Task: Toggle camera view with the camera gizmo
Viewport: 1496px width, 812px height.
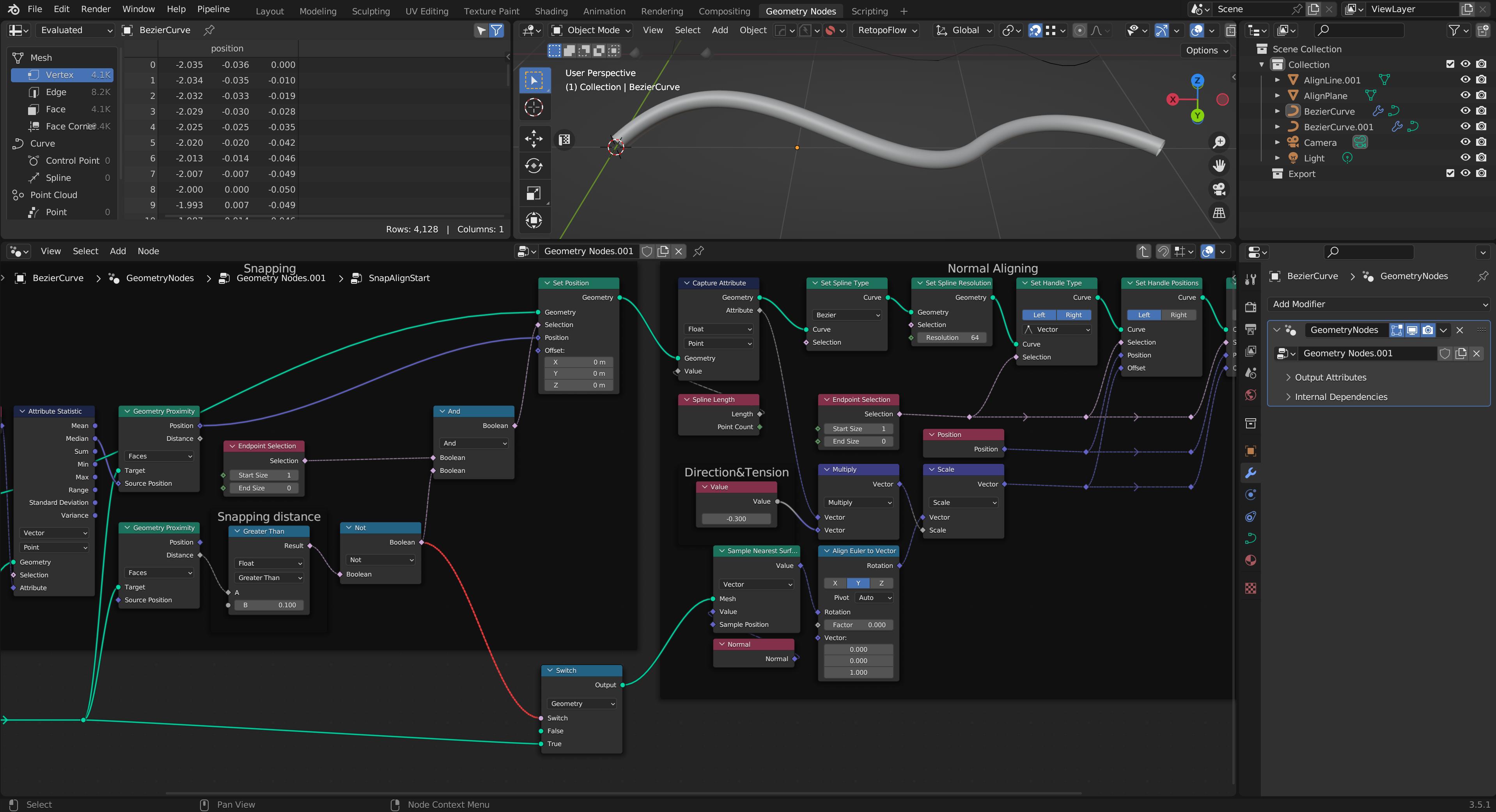Action: click(1219, 189)
